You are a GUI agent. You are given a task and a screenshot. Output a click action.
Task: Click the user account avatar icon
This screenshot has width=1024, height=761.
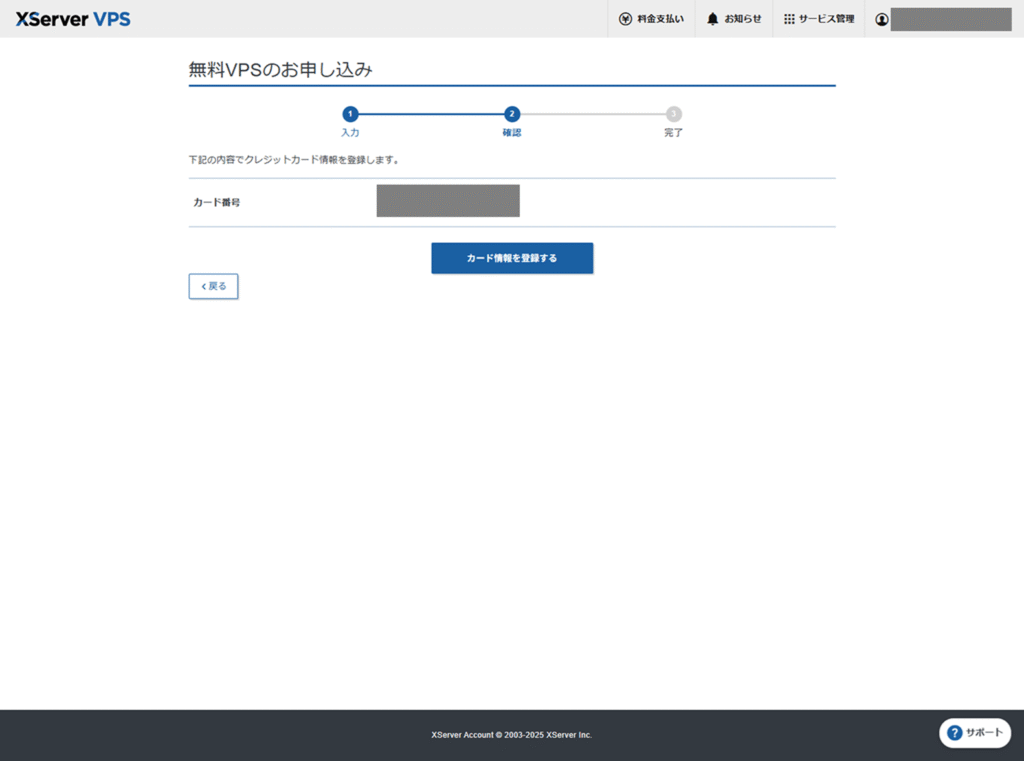(x=882, y=19)
